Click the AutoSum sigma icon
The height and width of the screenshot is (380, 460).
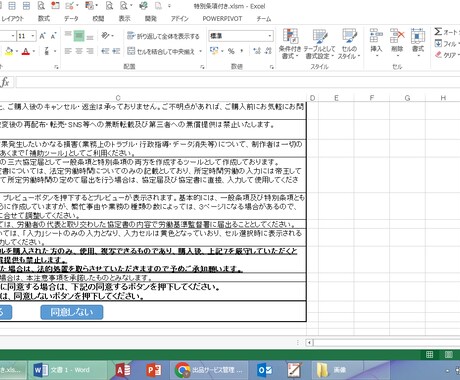point(438,32)
